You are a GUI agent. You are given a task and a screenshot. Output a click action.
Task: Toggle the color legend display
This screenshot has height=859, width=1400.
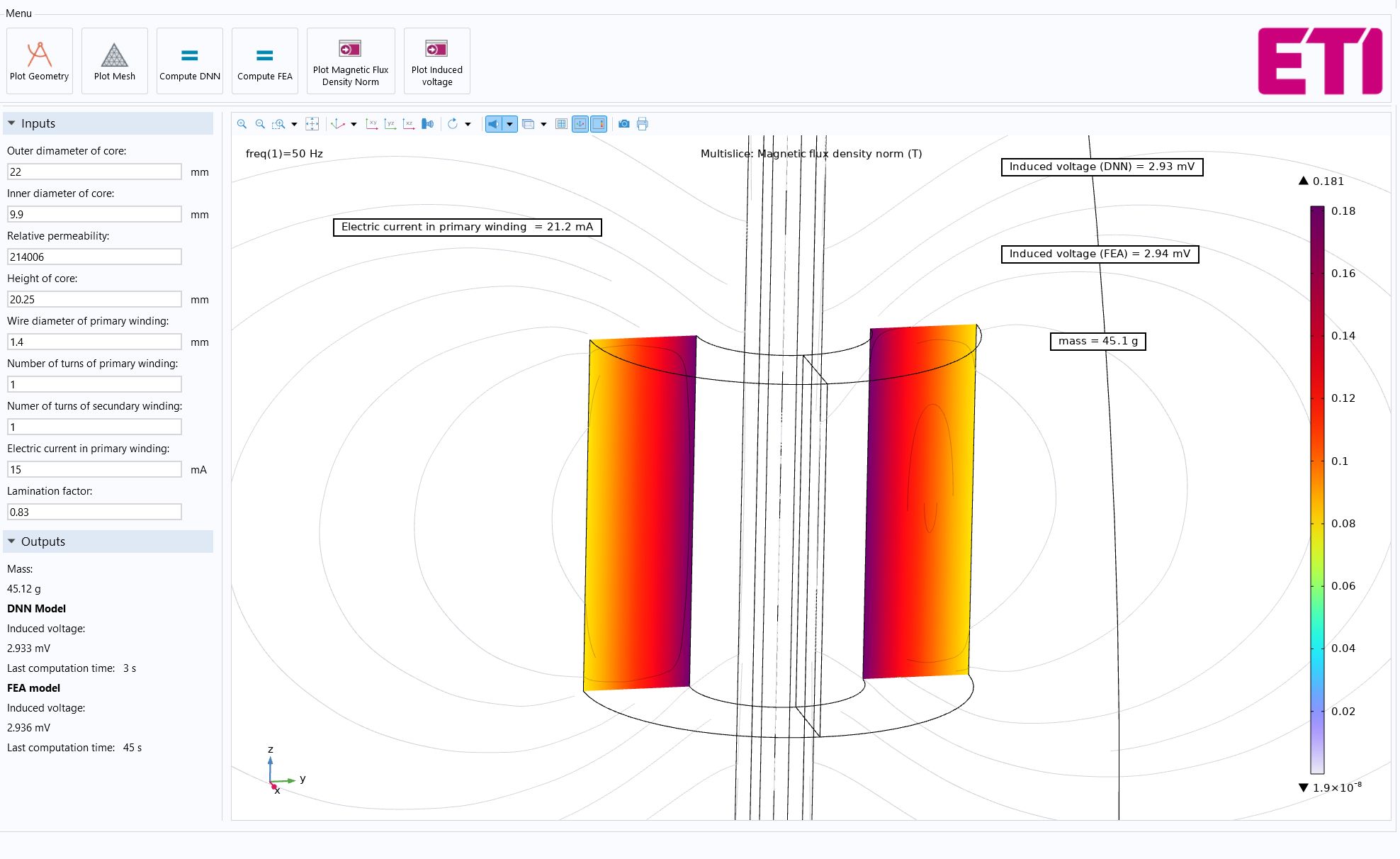pos(599,124)
